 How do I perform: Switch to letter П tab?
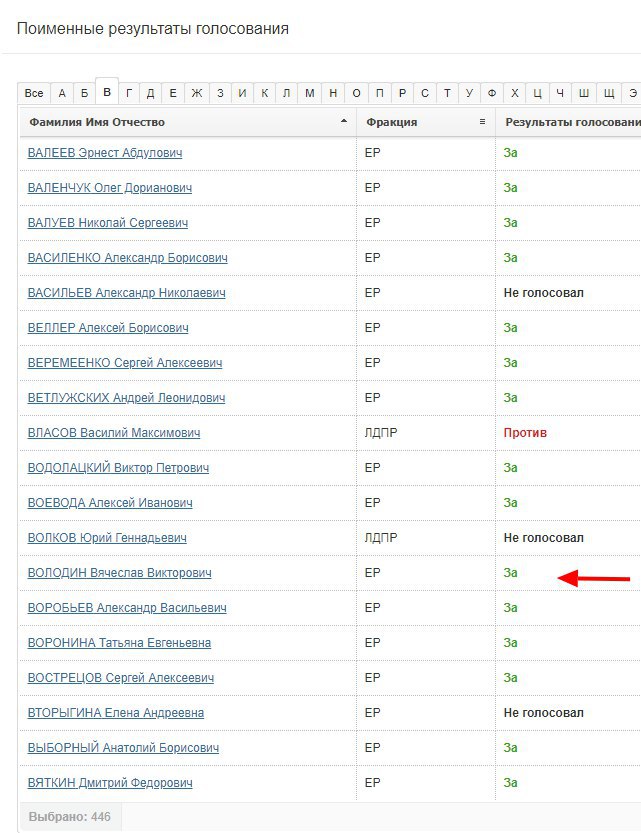(x=380, y=93)
